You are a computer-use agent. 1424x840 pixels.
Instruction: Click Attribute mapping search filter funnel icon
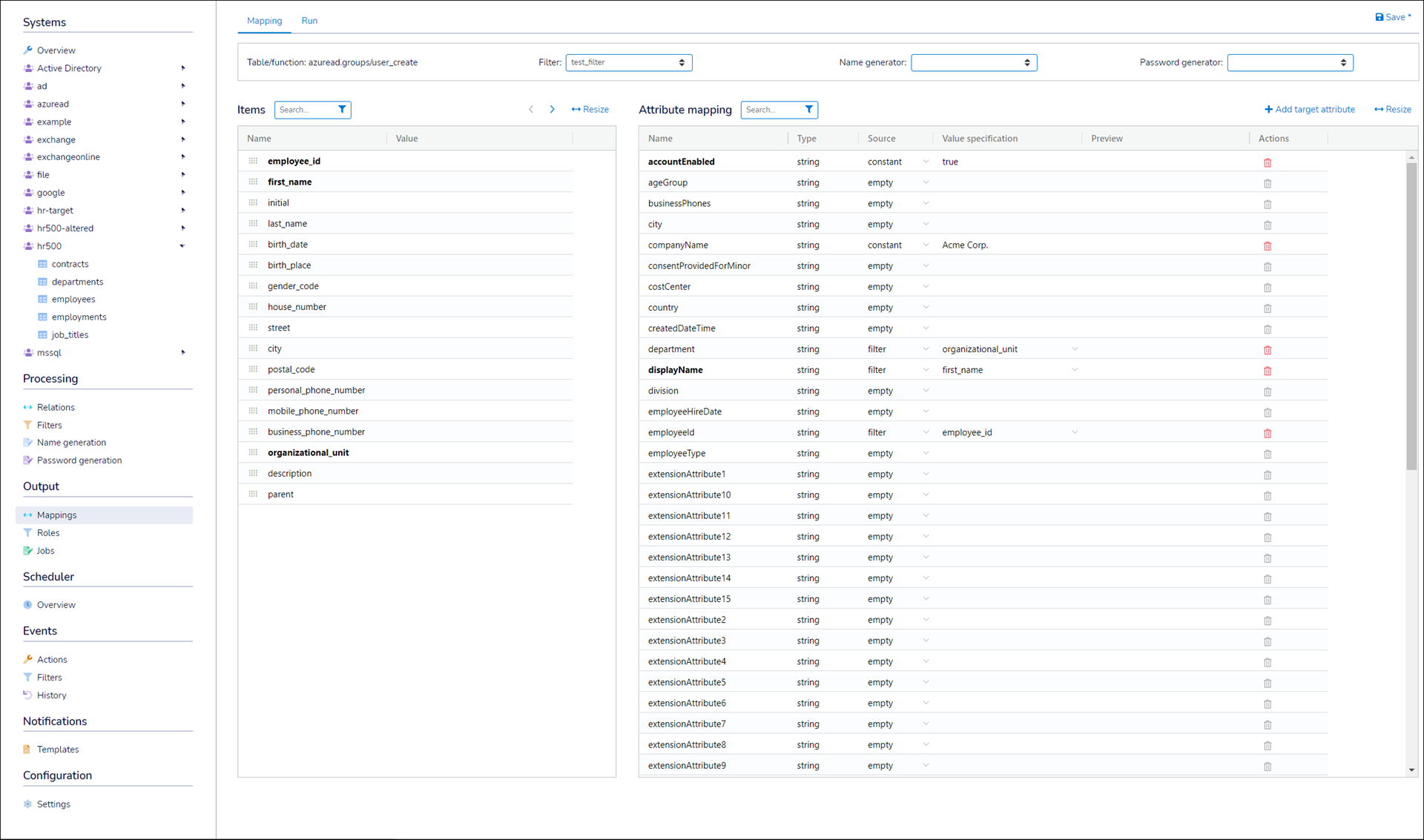pos(808,110)
